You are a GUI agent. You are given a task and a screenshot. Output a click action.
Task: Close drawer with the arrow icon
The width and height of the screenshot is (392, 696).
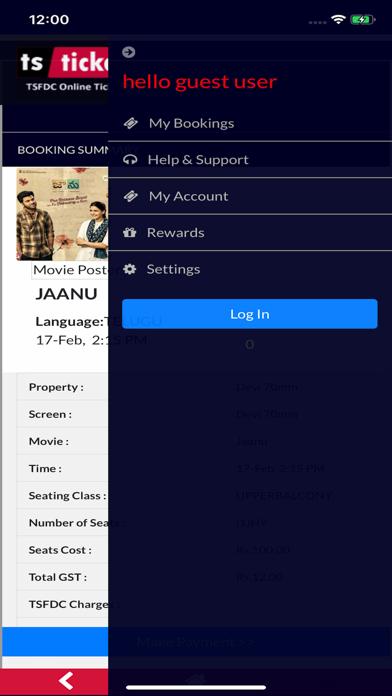[x=128, y=52]
